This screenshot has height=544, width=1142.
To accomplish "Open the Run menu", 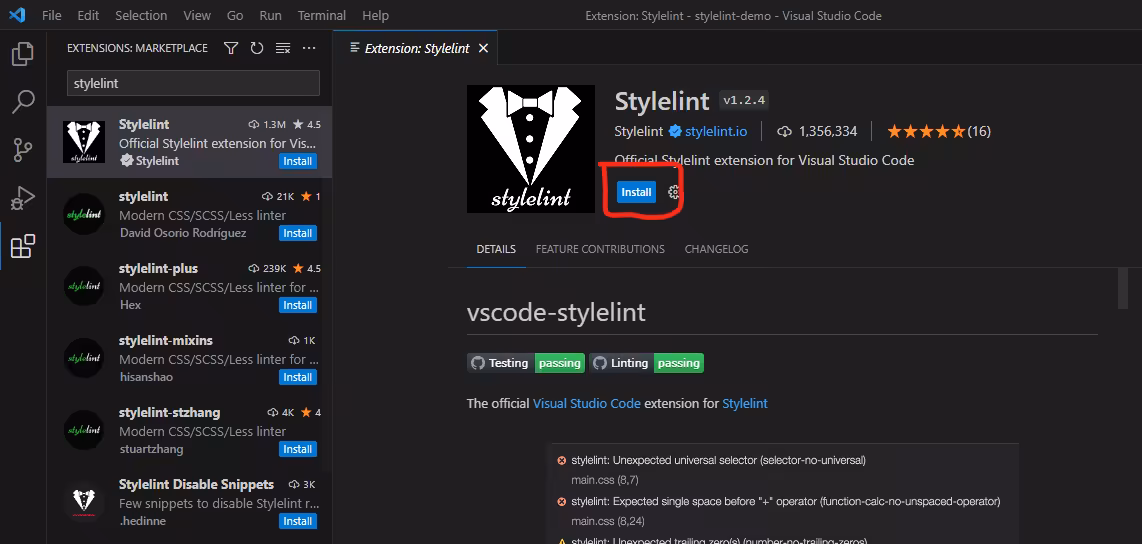I will [x=272, y=15].
